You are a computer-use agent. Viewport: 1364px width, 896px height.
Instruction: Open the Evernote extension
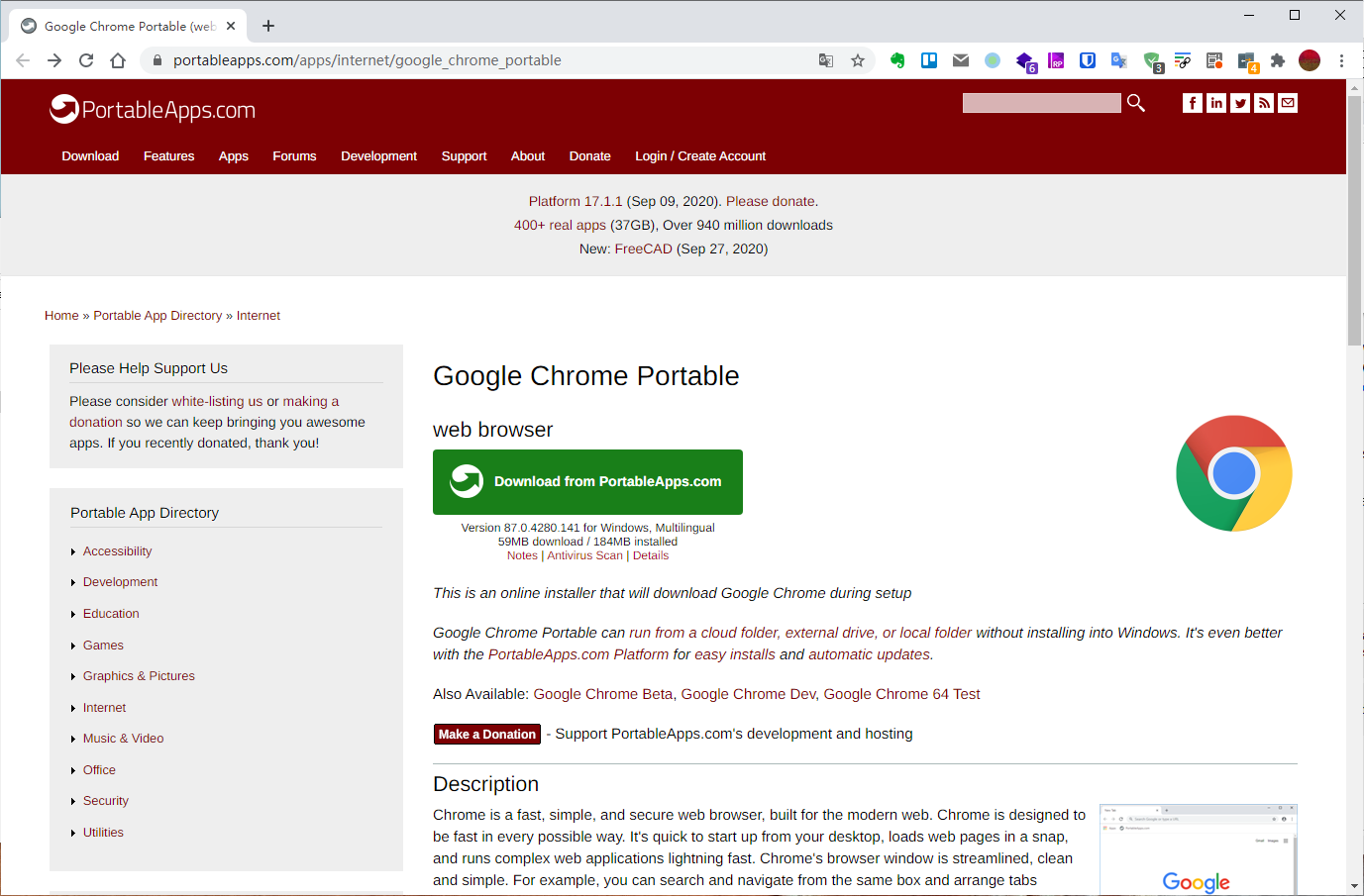[x=897, y=60]
